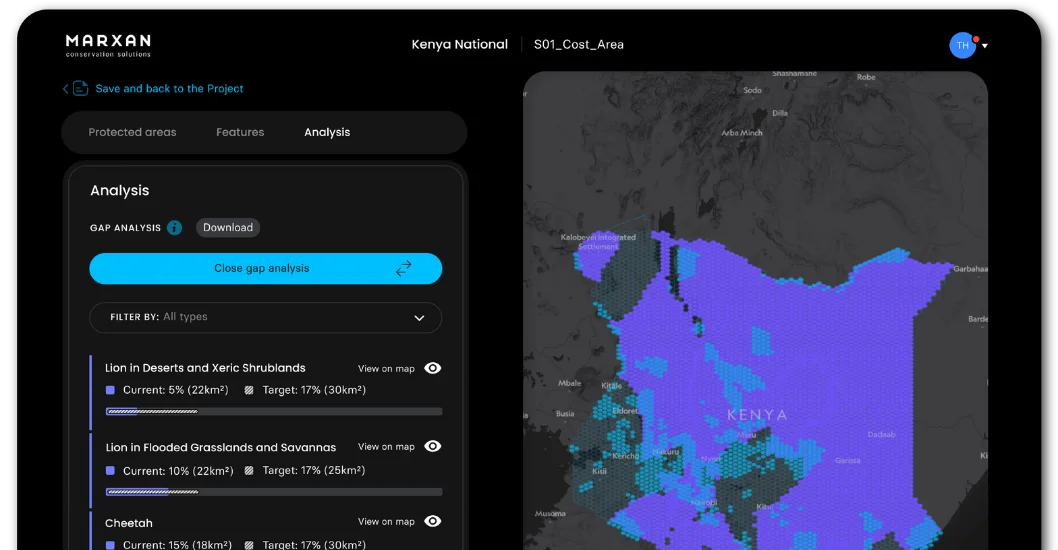This screenshot has height=550, width=1058.
Task: Click progress bar of Lion in Flooded Grasslands
Action: 274,492
